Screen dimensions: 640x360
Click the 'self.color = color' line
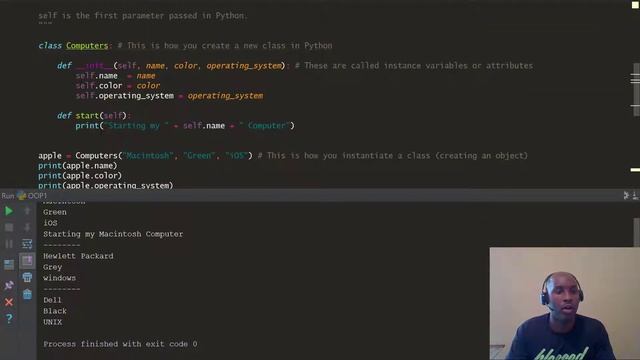[x=118, y=86]
